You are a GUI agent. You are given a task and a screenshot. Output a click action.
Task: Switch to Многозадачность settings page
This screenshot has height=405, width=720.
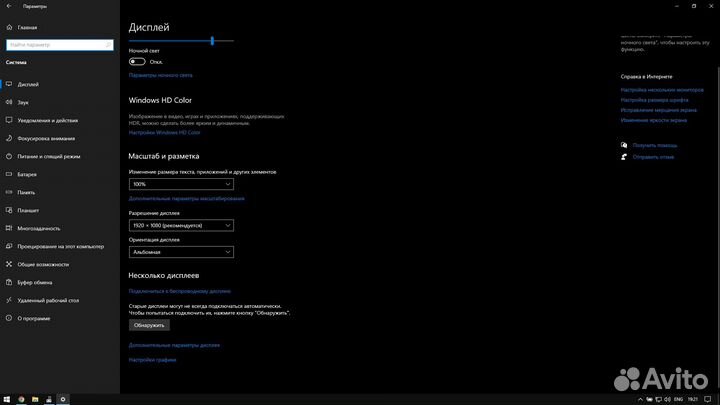pos(40,228)
